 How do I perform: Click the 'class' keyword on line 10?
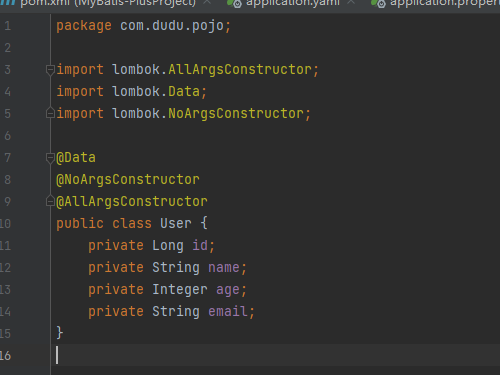click(x=132, y=223)
